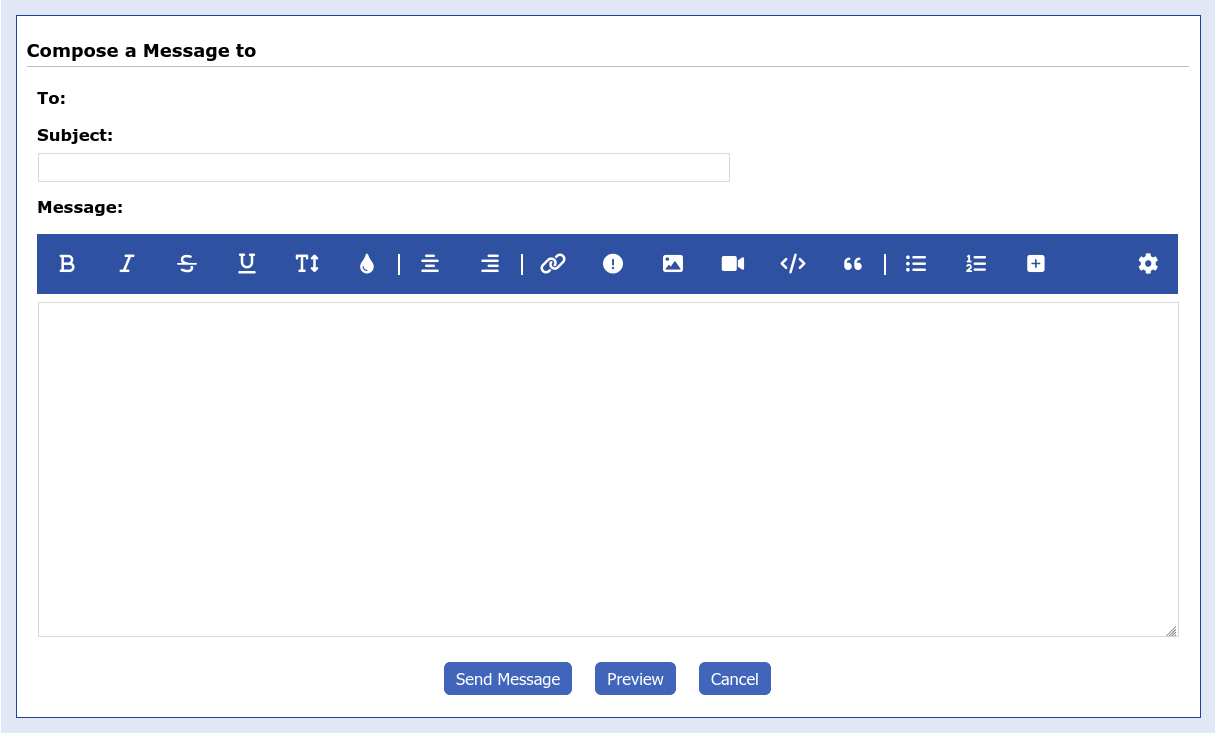Click the exclamation circle icon

tap(613, 264)
